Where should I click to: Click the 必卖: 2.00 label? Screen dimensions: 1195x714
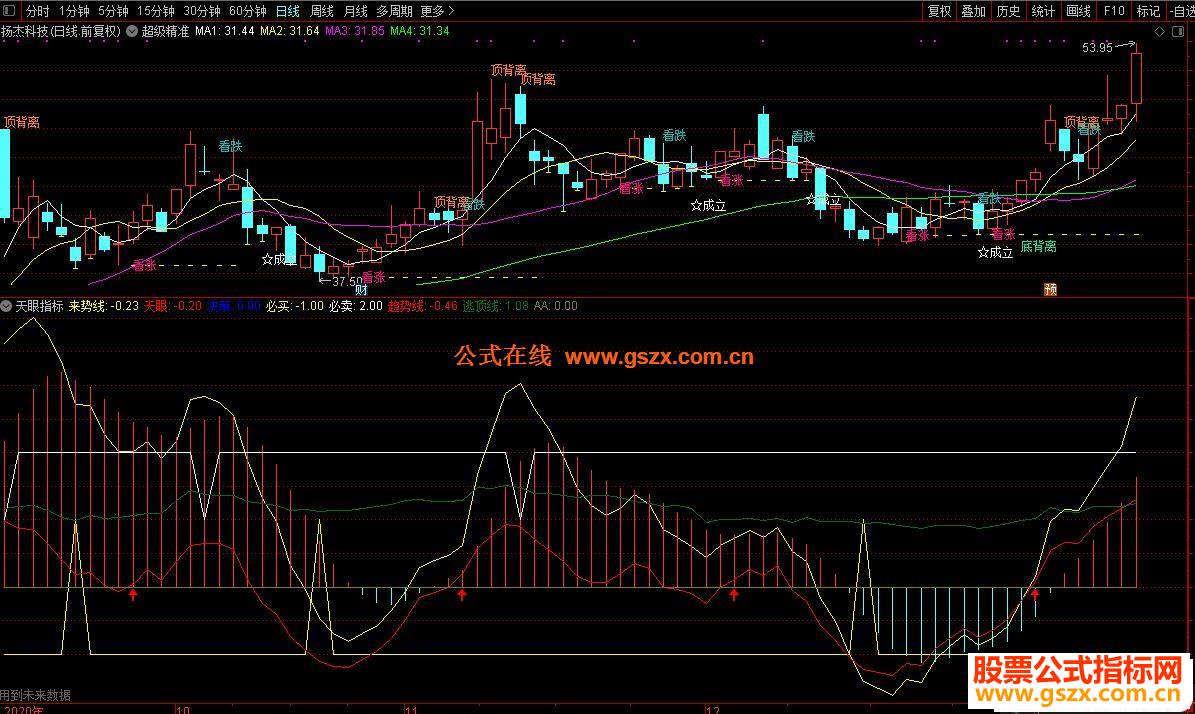point(356,306)
